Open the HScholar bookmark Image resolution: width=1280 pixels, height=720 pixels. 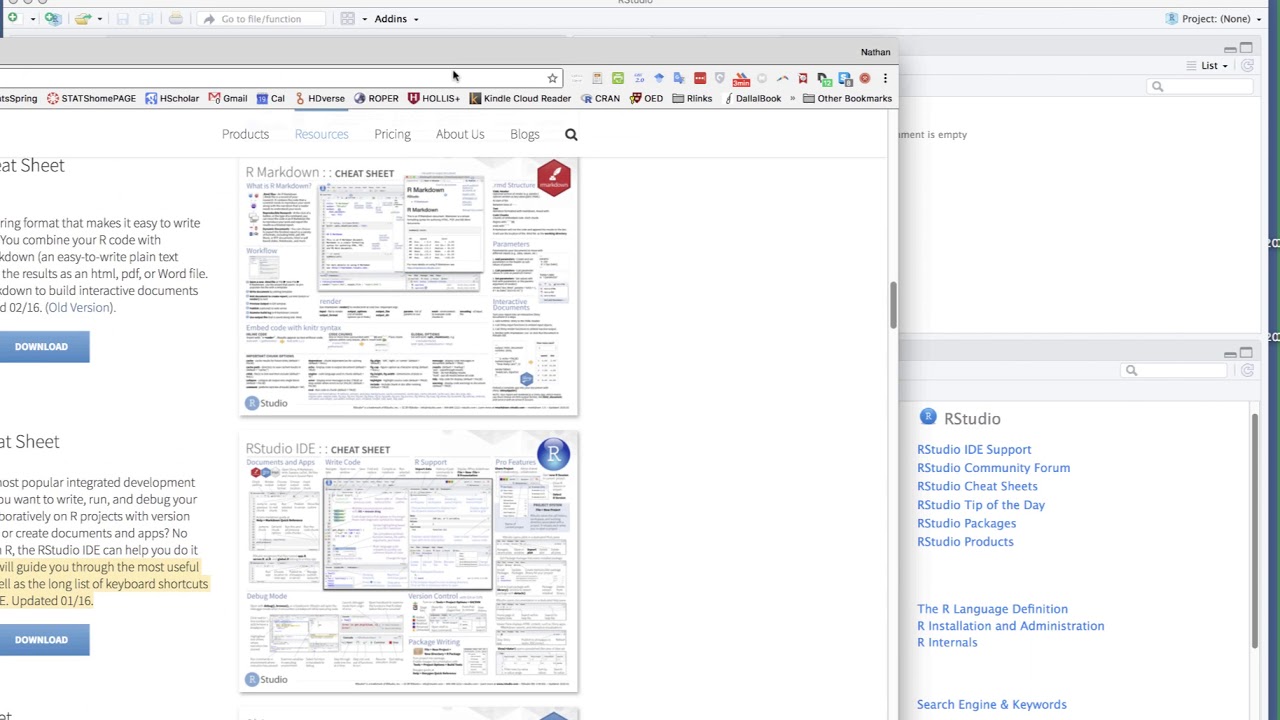172,98
